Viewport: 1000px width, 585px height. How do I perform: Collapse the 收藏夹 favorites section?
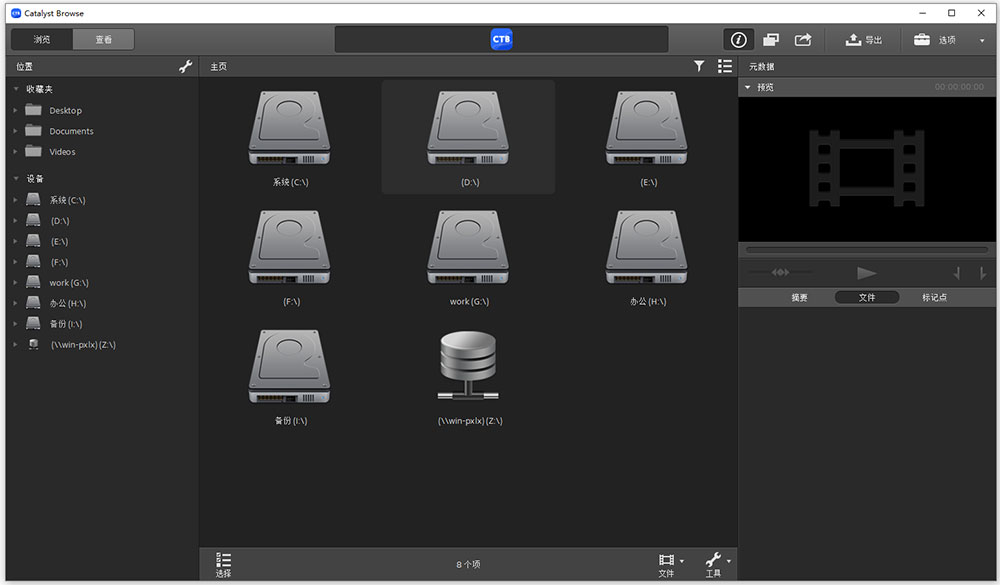click(16, 89)
